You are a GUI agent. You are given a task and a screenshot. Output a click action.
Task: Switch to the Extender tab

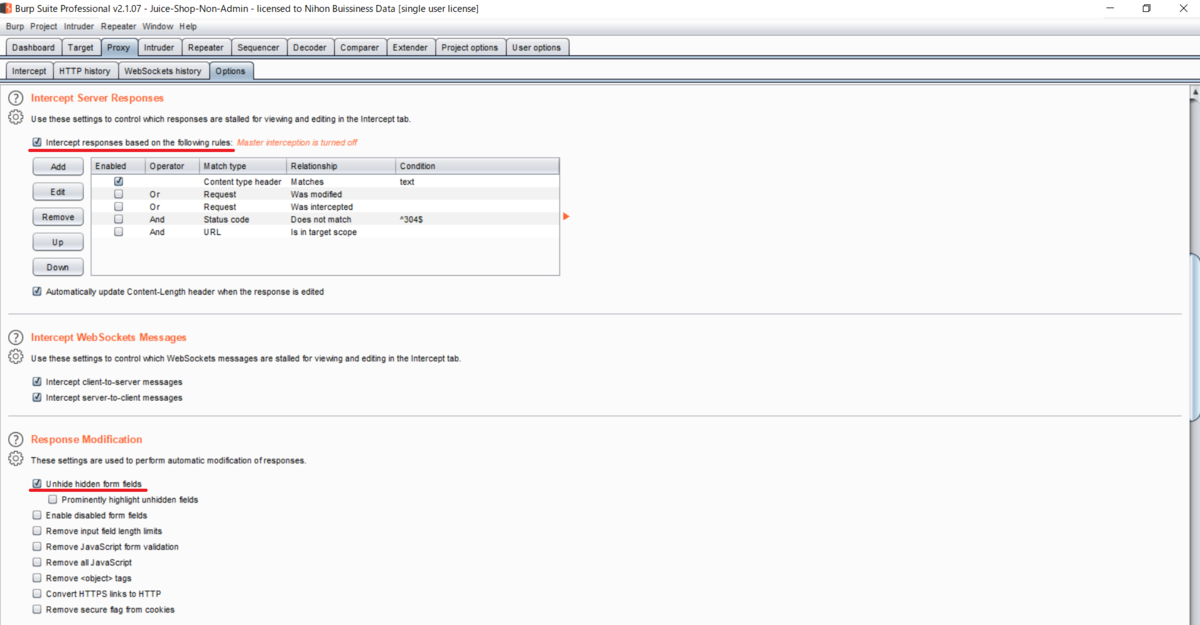click(x=410, y=47)
